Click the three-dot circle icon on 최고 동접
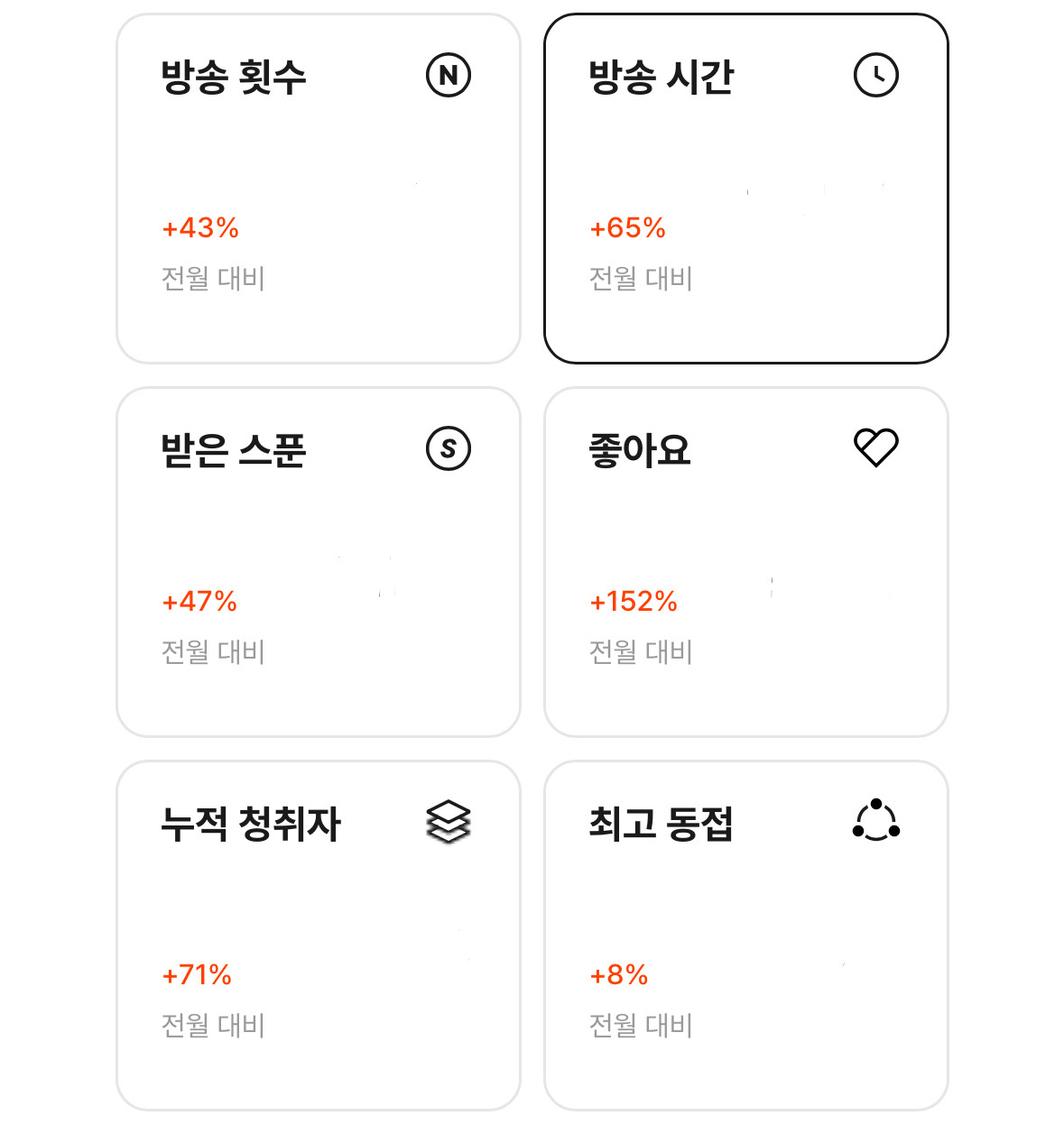This screenshot has height=1125, width=1064. (876, 821)
